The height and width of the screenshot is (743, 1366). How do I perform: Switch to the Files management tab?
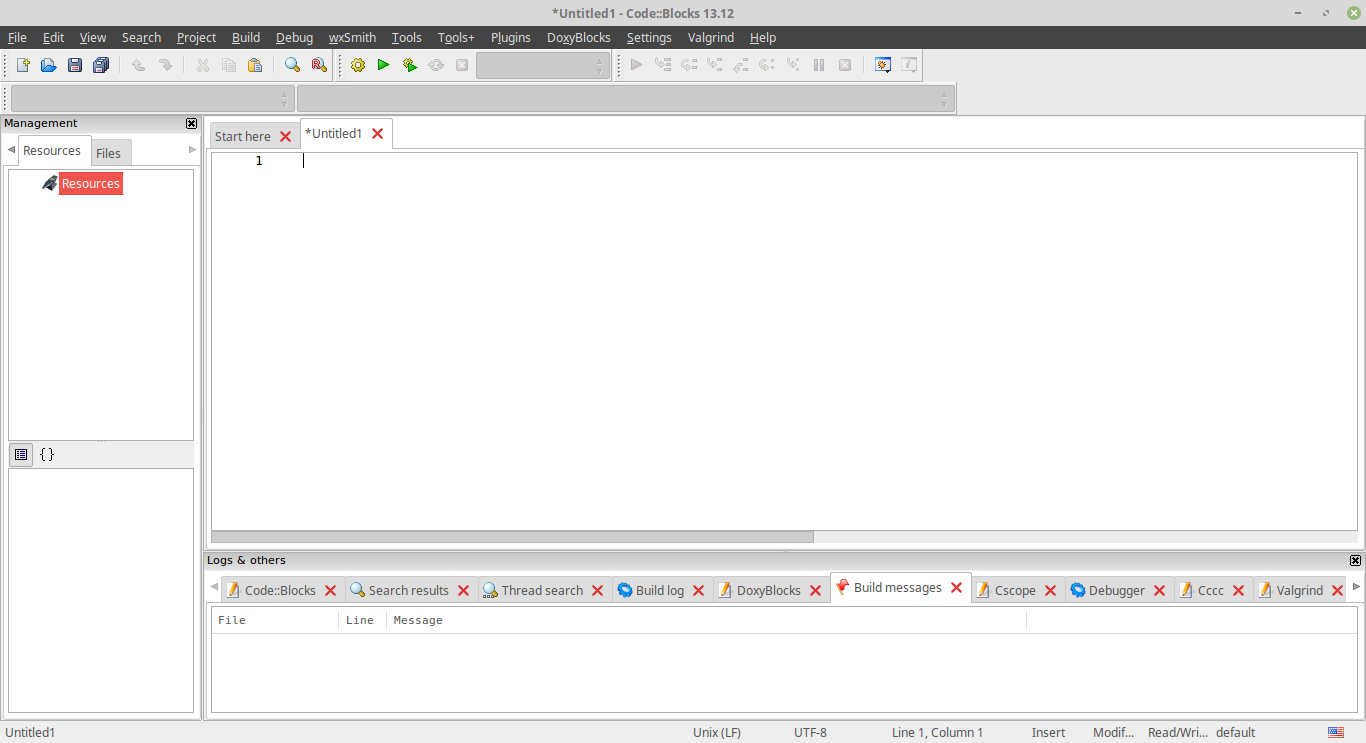tap(108, 153)
